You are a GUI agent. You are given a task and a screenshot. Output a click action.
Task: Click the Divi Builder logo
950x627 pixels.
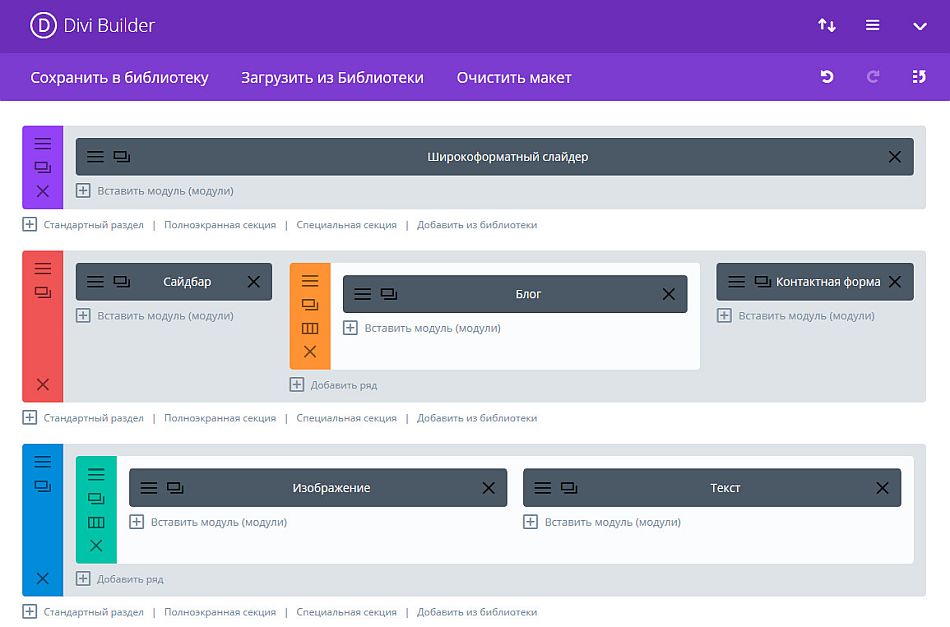(43, 26)
